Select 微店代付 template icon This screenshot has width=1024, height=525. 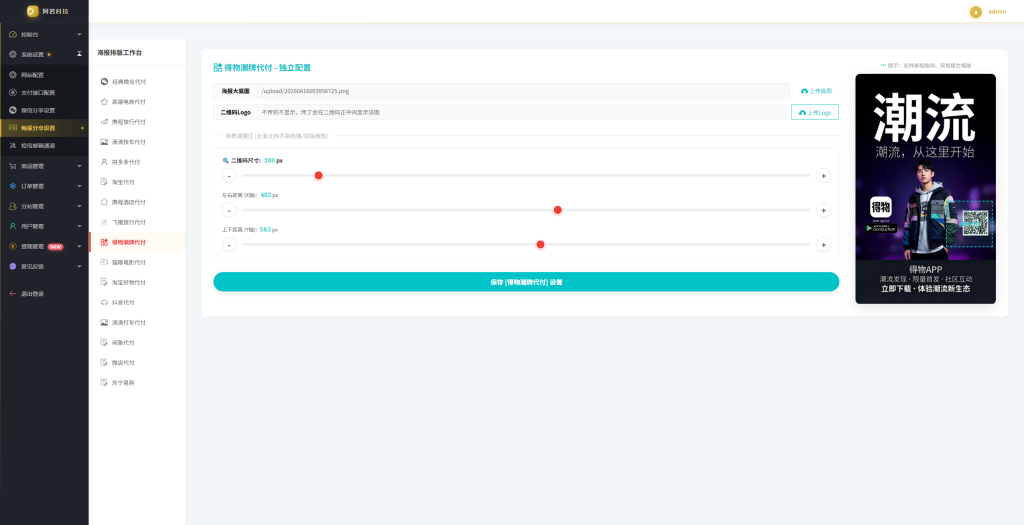[104, 362]
